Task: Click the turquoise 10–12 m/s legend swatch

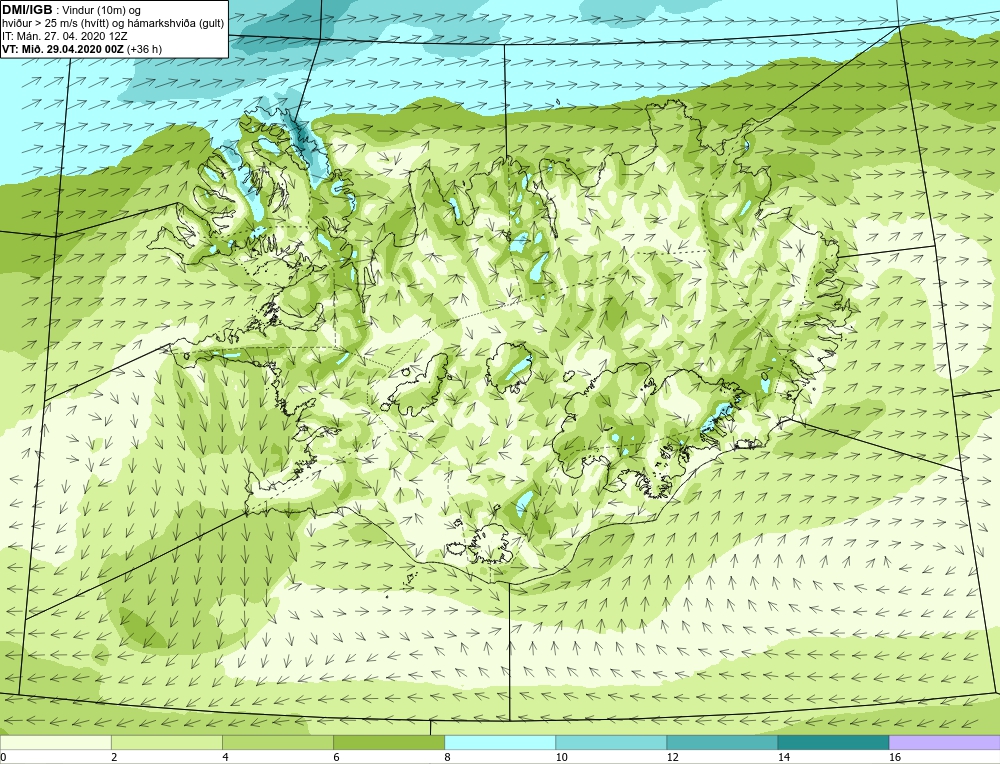Action: click(610, 742)
